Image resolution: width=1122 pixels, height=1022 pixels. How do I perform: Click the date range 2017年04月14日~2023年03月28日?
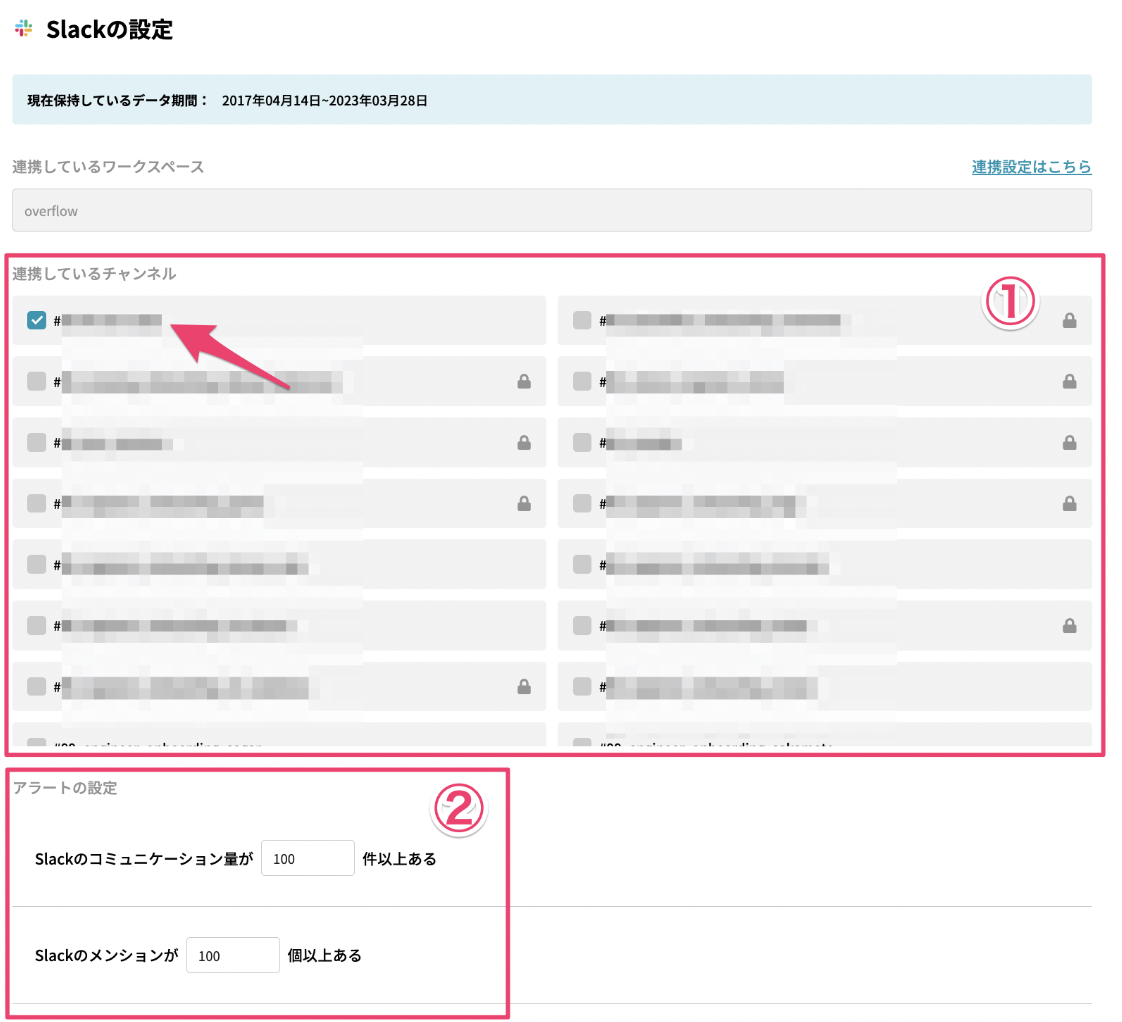click(x=324, y=101)
